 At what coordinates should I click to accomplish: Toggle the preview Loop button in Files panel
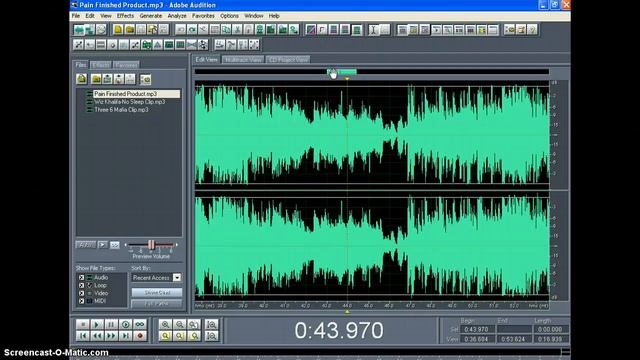(x=115, y=245)
